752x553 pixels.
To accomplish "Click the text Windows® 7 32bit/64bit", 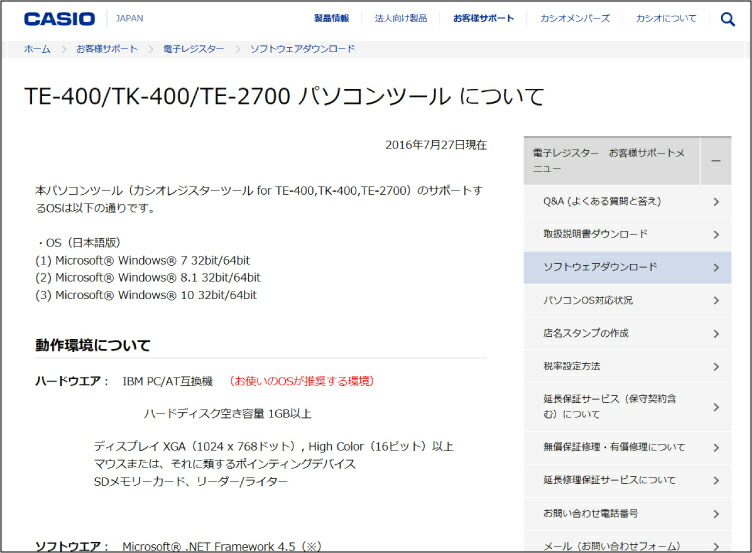I will click(x=184, y=260).
